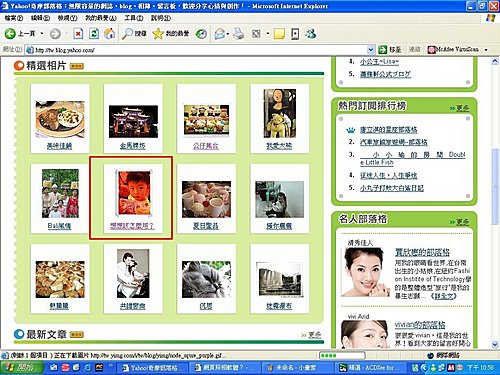Image resolution: width=500 pixels, height=375 pixels.
Task: Click the green Go (移至) button
Action: tap(390, 50)
